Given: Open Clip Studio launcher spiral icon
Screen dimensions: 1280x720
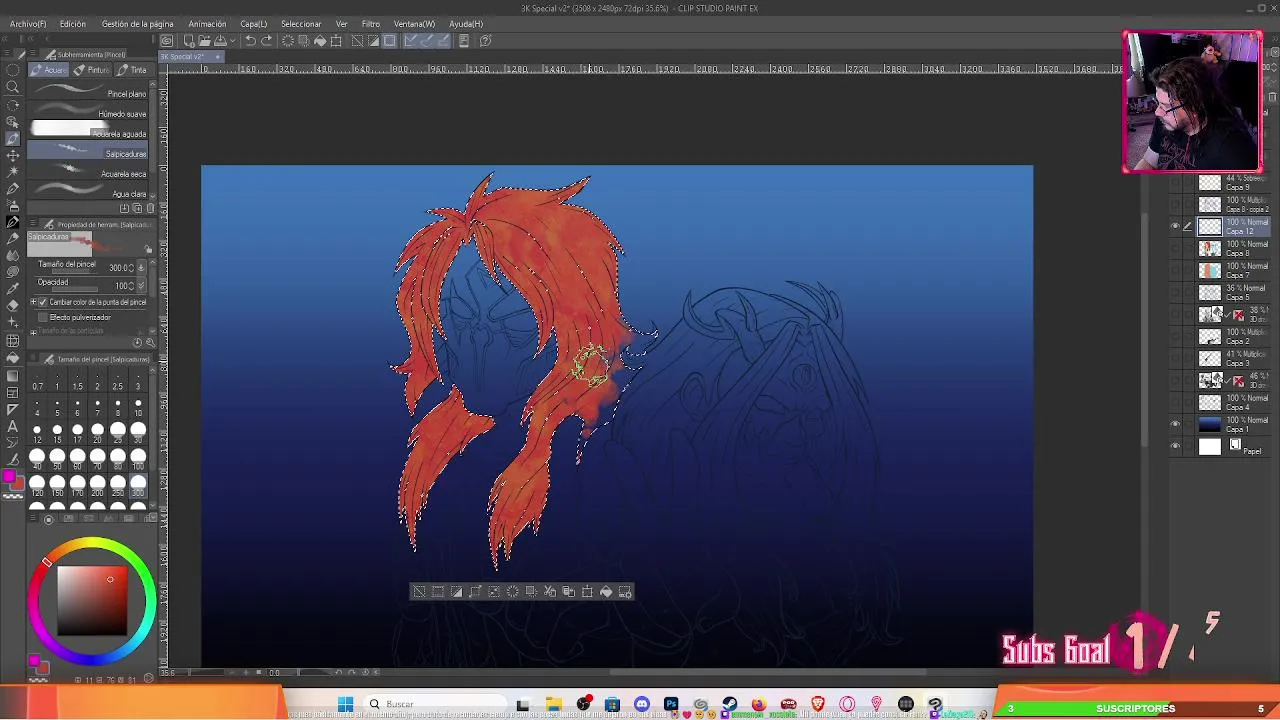Looking at the screenshot, I should pos(167,41).
